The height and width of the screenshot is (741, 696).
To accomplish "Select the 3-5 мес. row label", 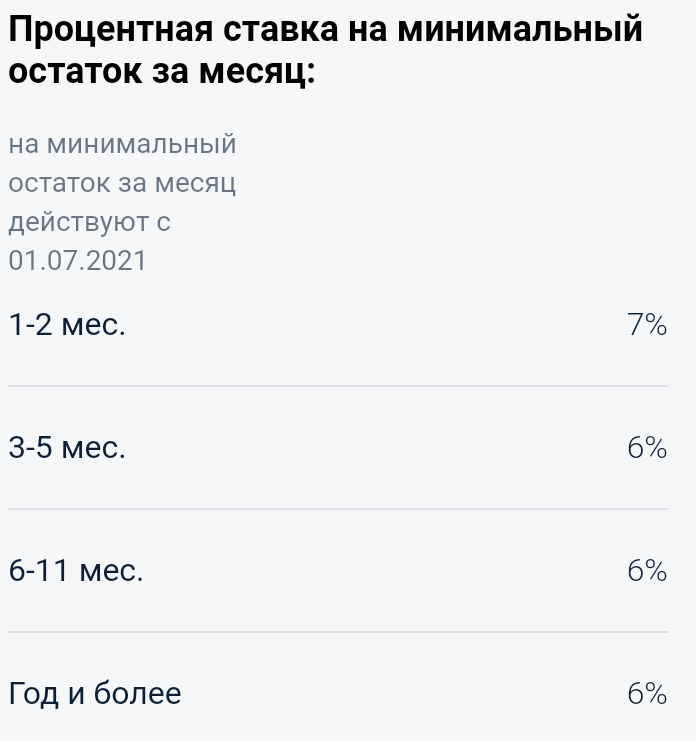I will (x=67, y=447).
